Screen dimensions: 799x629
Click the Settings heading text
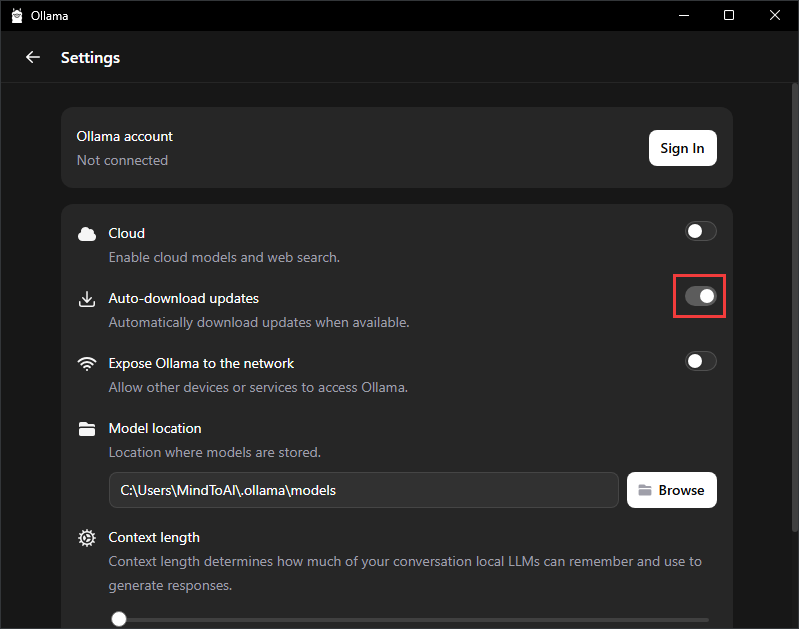[x=91, y=58]
